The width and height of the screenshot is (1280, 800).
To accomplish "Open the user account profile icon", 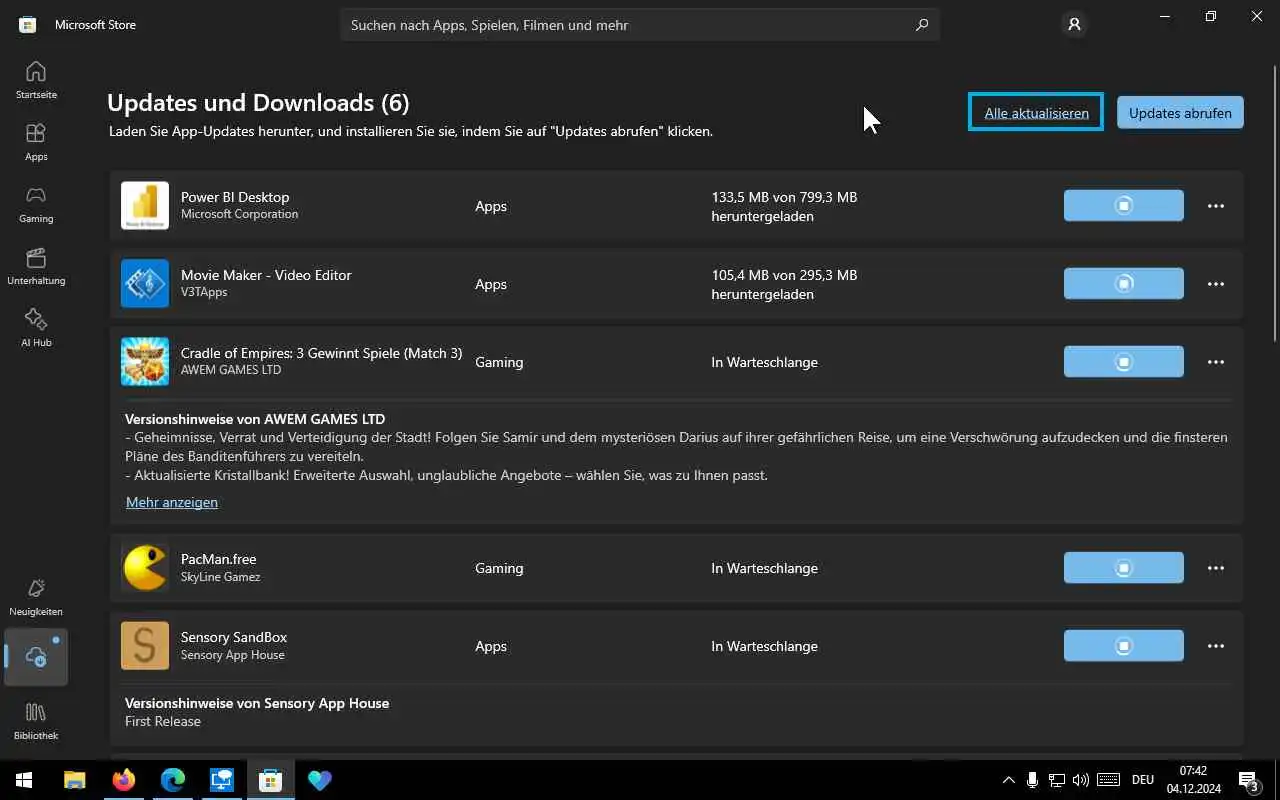I will (1074, 25).
